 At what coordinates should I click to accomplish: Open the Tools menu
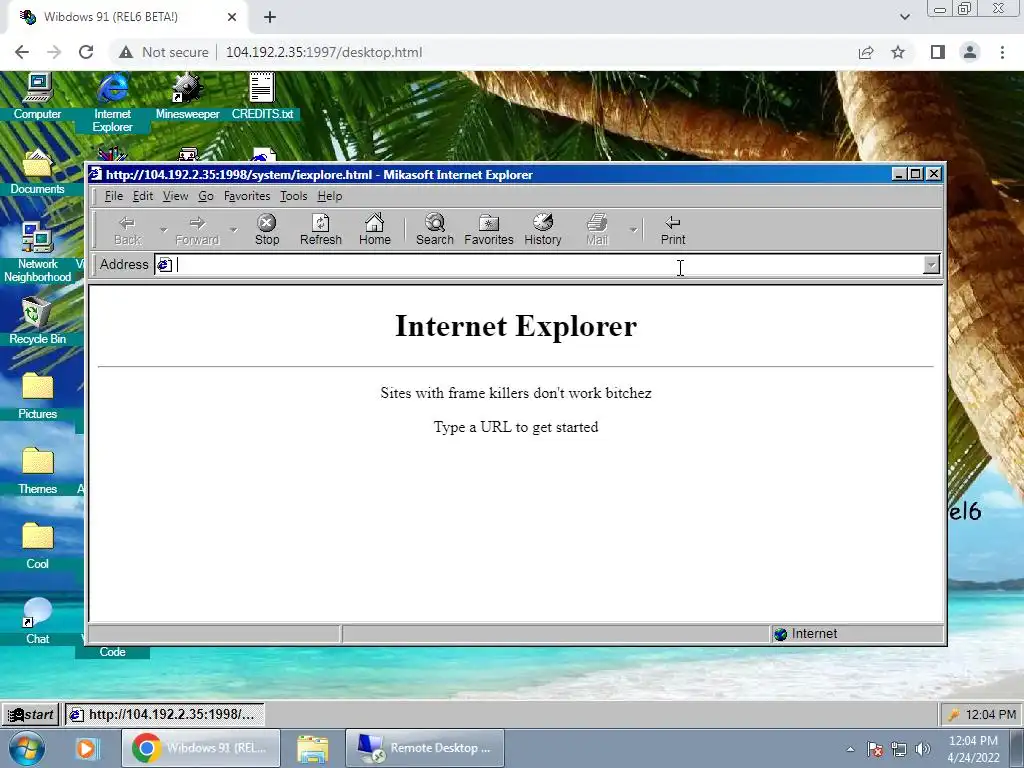[293, 196]
